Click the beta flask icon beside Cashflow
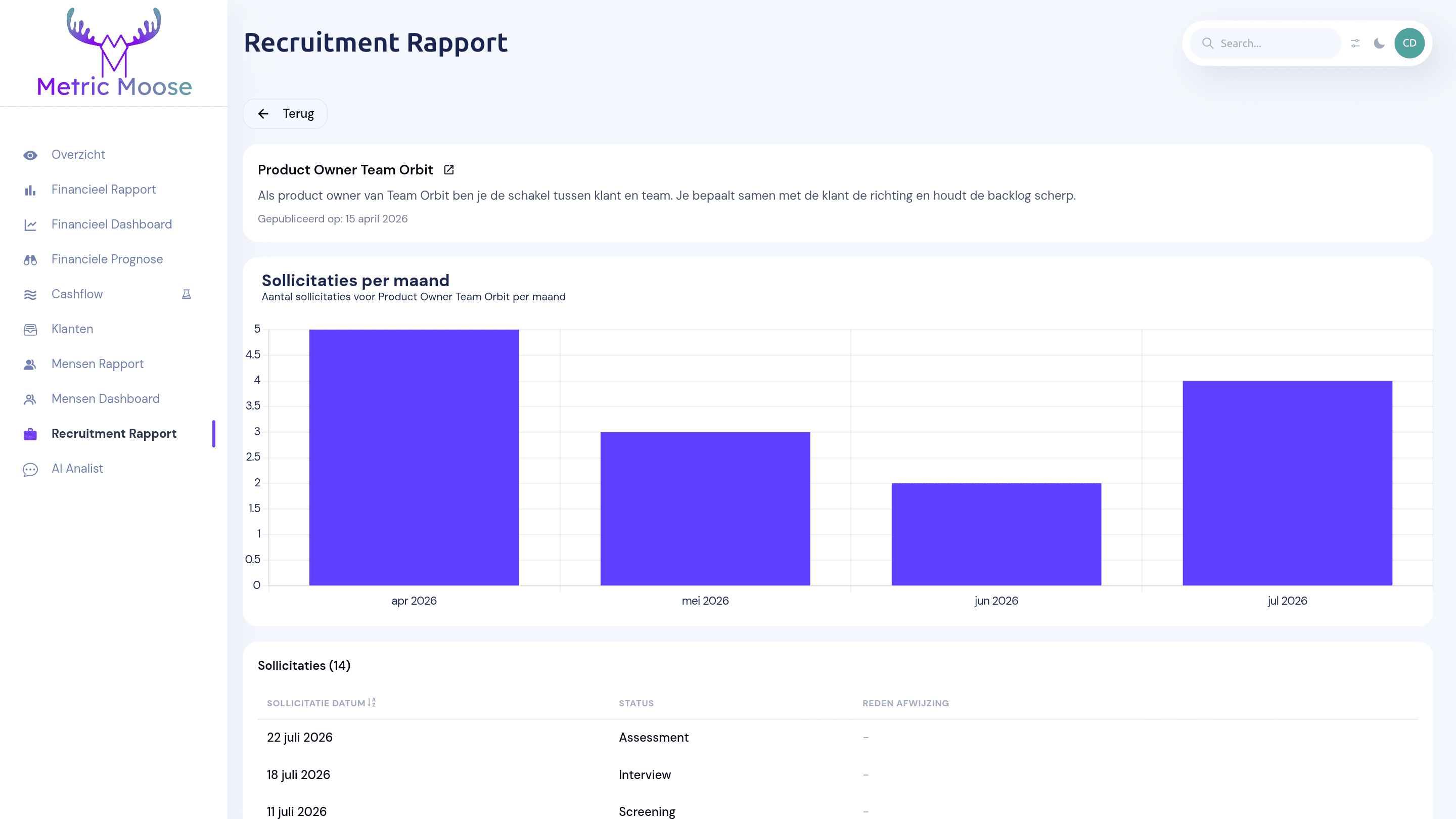Viewport: 1456px width, 819px height. tap(187, 294)
